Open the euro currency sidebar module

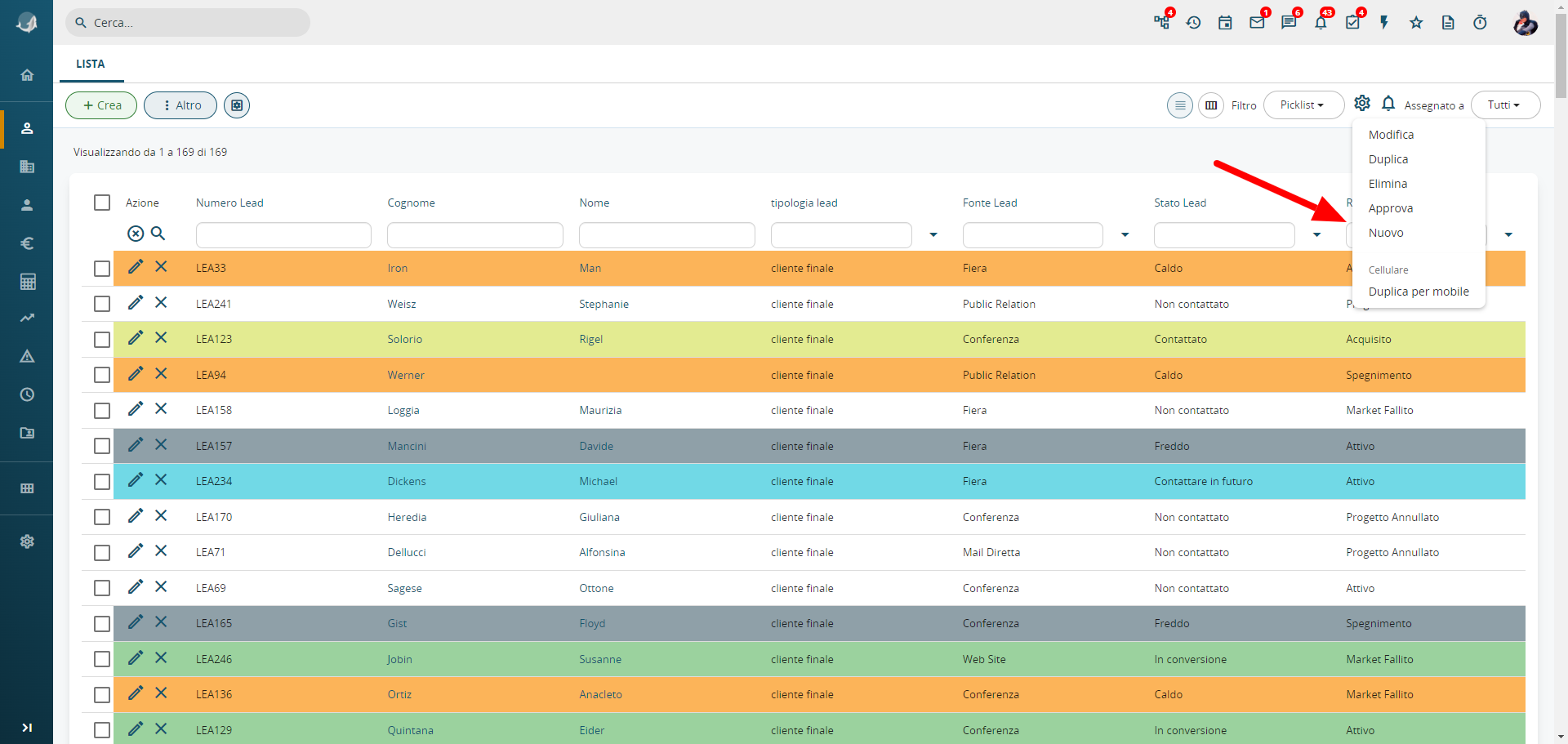coord(27,243)
